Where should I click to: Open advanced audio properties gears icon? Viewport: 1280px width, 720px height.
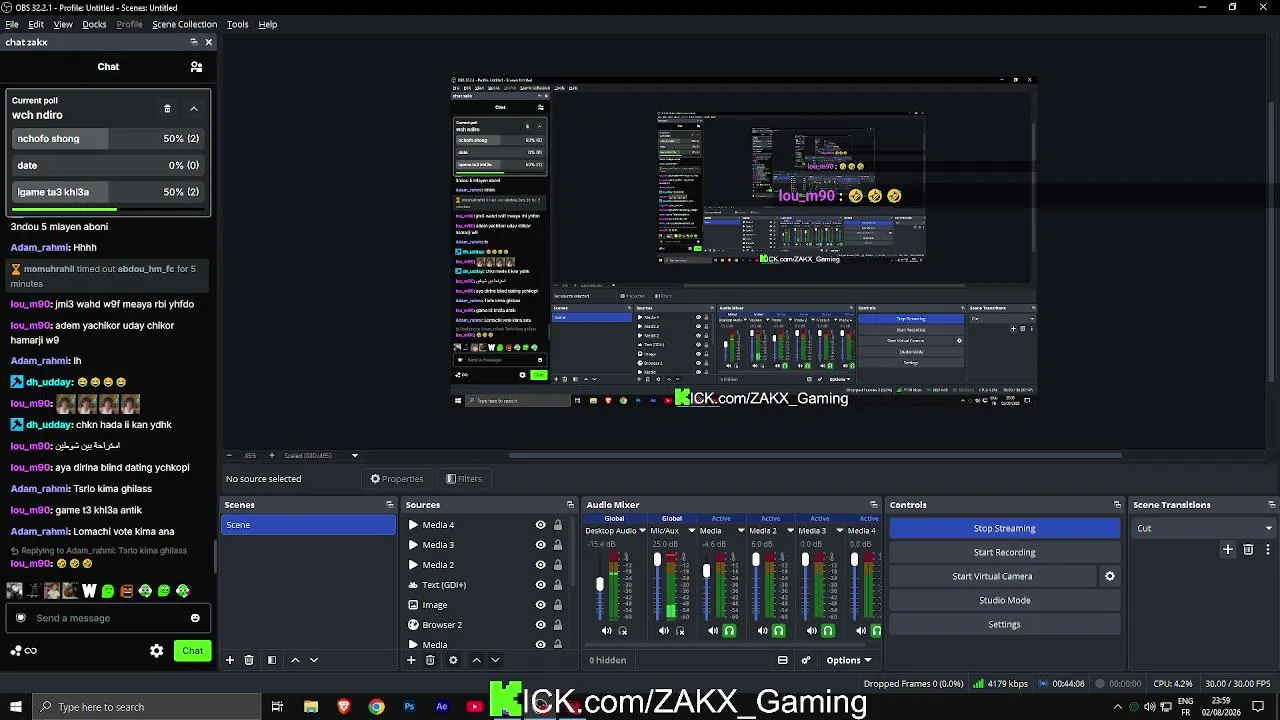(x=805, y=660)
